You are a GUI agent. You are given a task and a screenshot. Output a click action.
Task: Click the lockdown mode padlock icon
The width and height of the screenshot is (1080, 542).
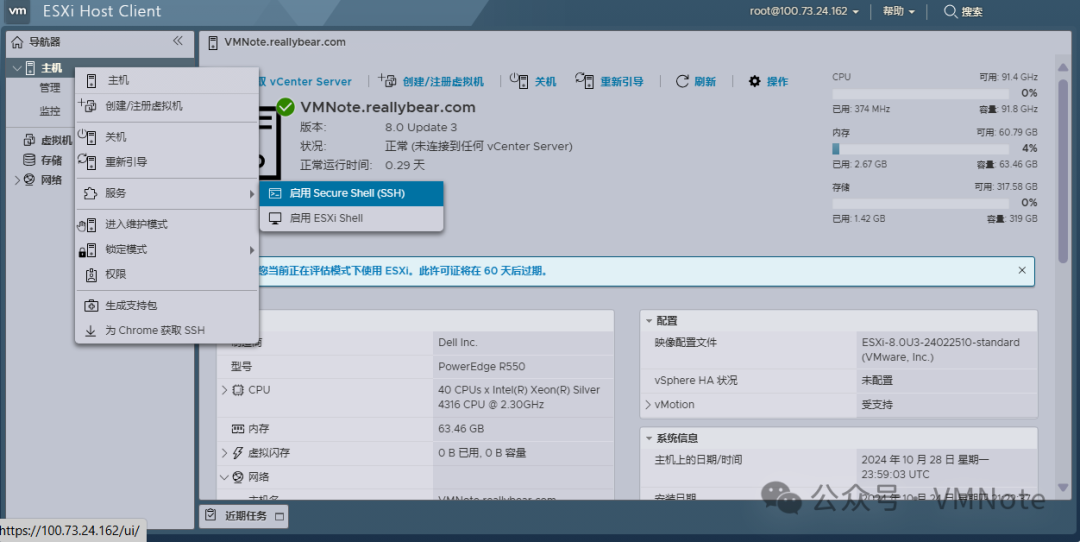[87, 249]
